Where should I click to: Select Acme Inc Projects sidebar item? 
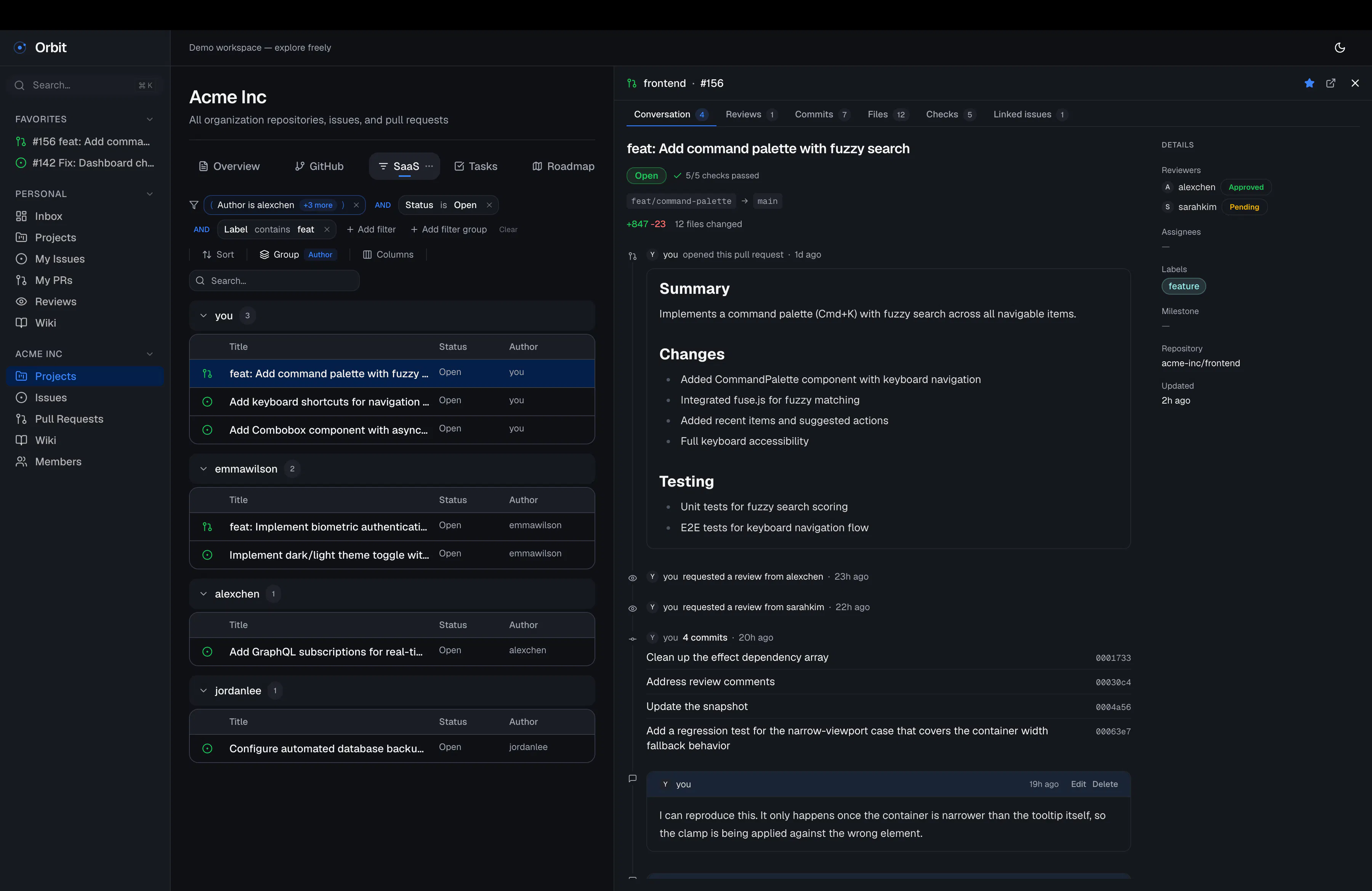pyautogui.click(x=85, y=377)
